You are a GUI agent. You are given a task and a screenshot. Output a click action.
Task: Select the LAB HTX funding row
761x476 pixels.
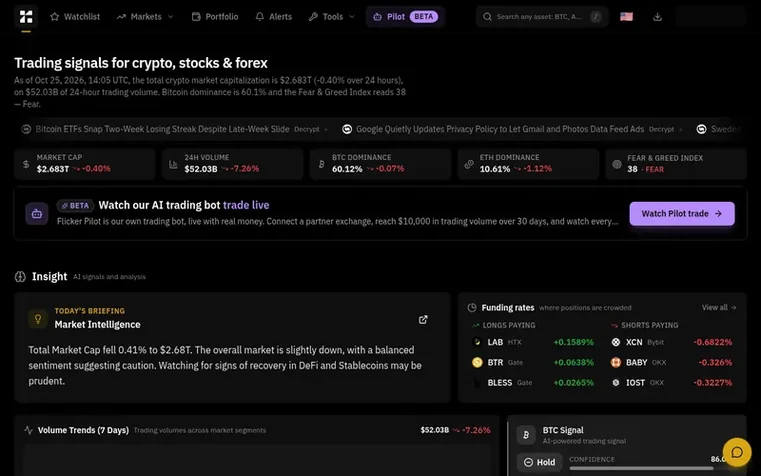(x=532, y=342)
